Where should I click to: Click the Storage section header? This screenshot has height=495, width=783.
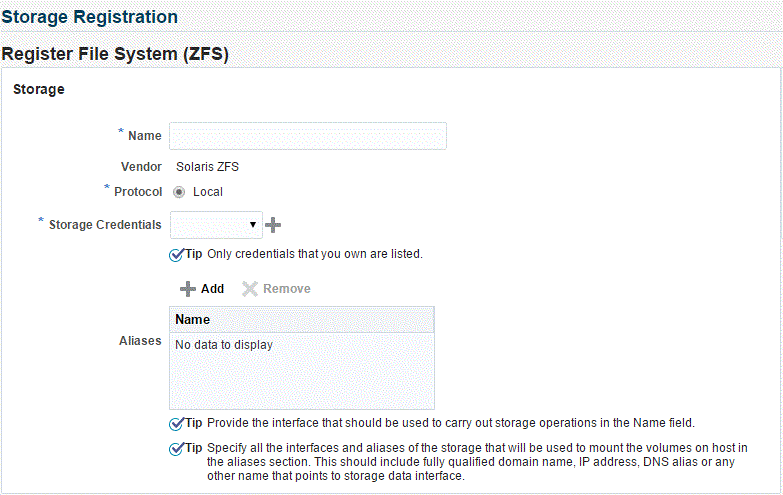(39, 89)
